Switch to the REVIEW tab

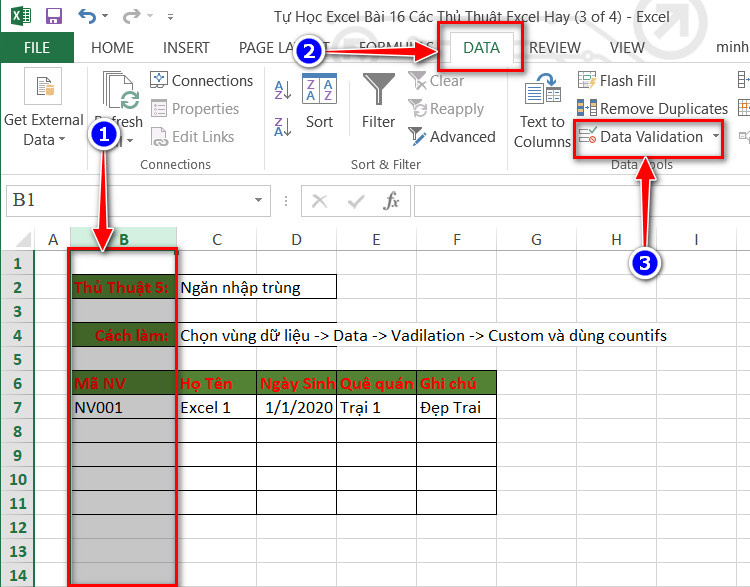(x=555, y=47)
